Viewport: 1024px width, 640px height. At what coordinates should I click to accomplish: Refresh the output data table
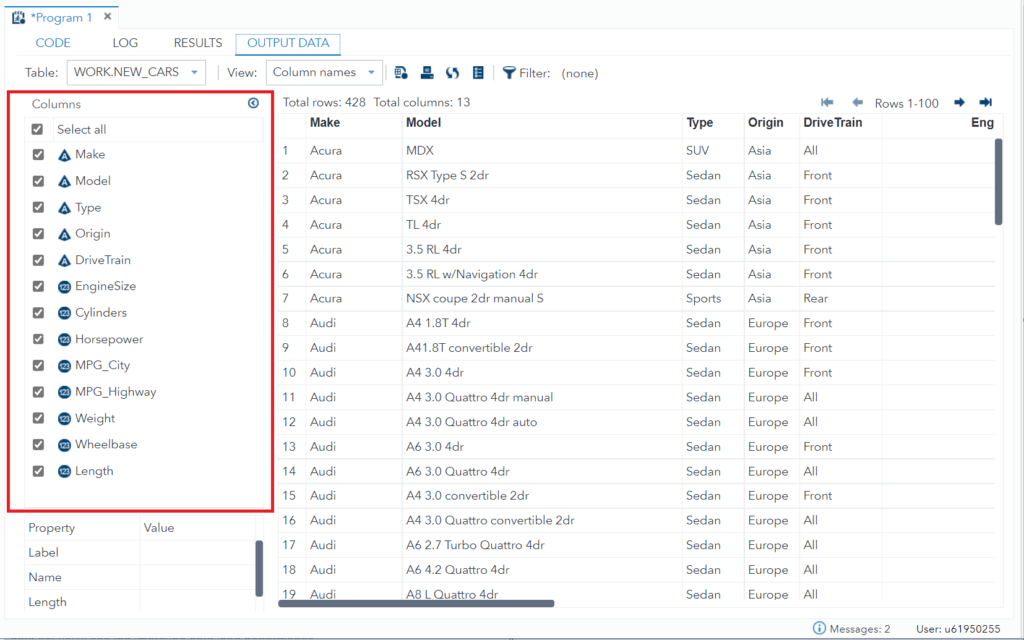453,72
